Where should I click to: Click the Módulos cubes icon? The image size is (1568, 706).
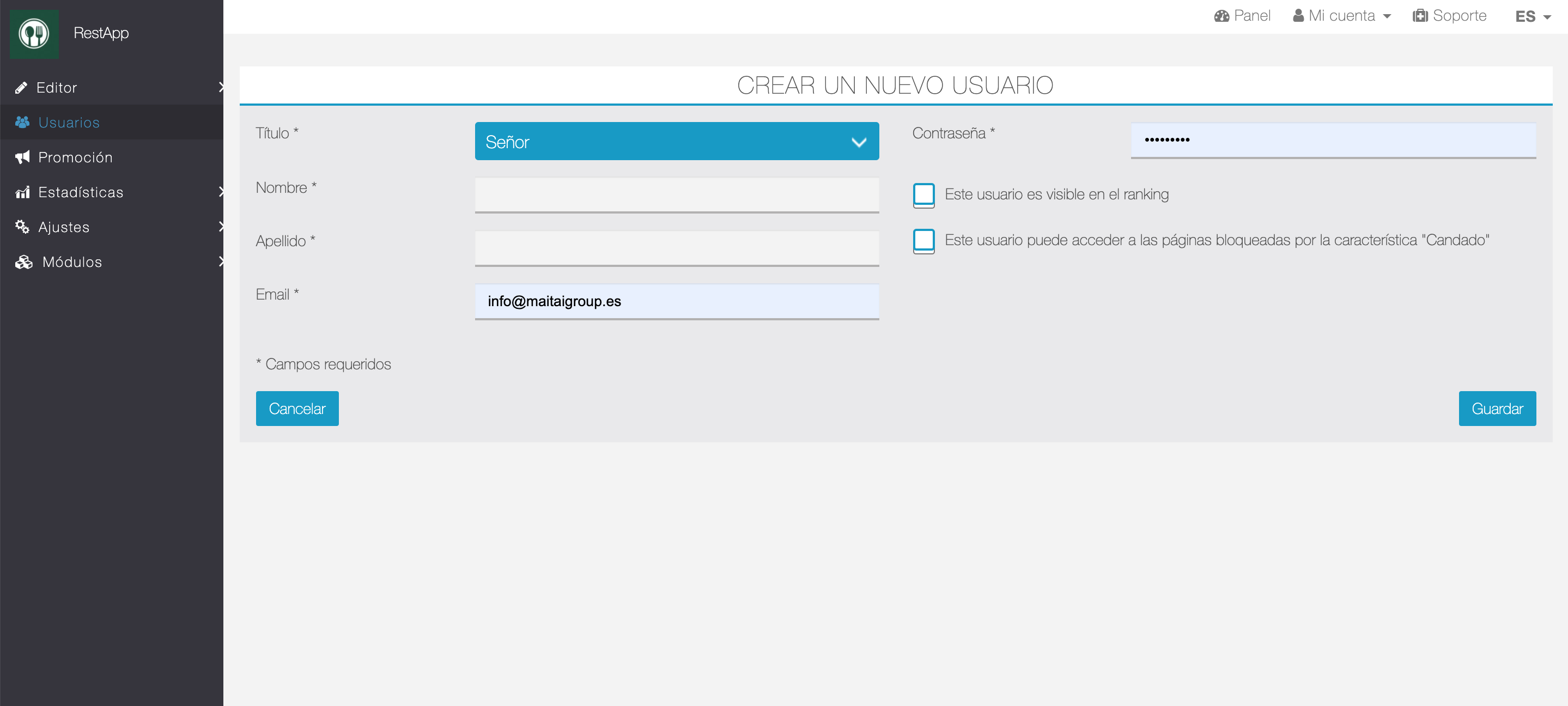click(x=24, y=261)
